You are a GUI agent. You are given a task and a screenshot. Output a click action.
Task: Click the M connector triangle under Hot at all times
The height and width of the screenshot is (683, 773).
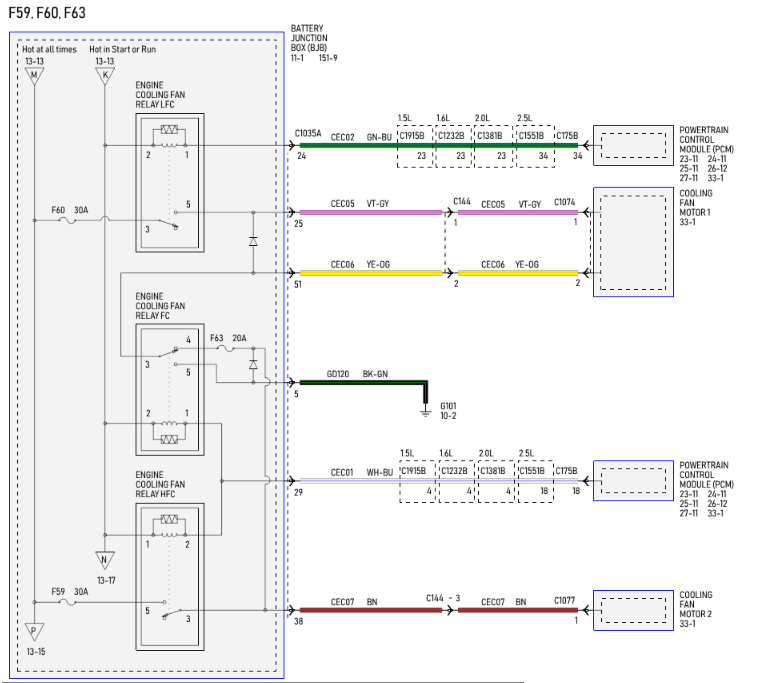pos(35,75)
